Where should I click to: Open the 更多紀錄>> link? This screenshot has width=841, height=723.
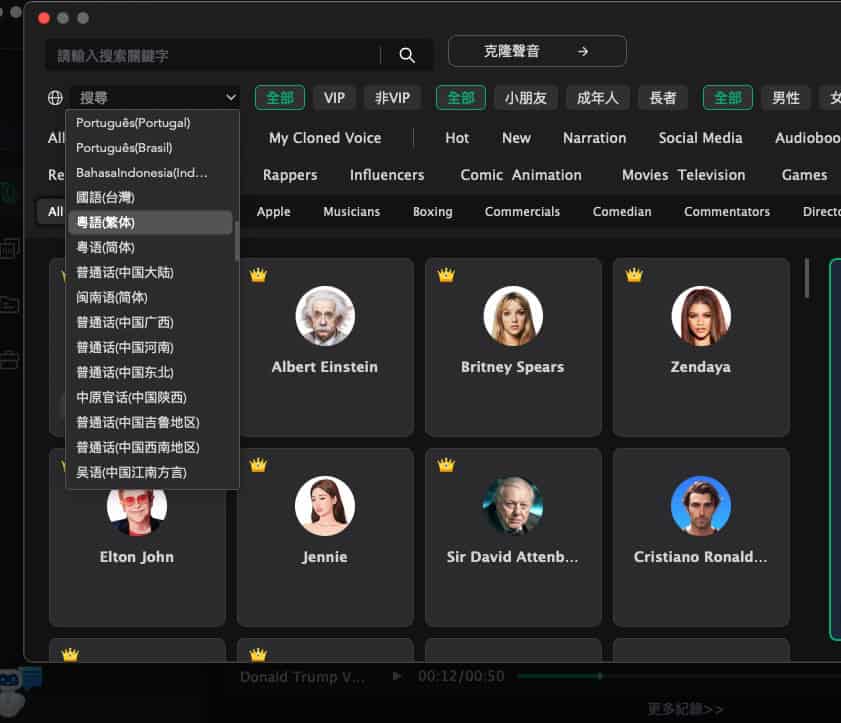coord(685,709)
